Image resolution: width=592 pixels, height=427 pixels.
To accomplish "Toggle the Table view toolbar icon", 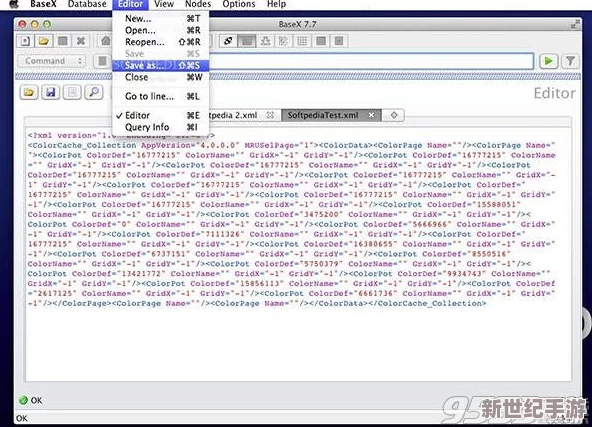I will point(321,41).
